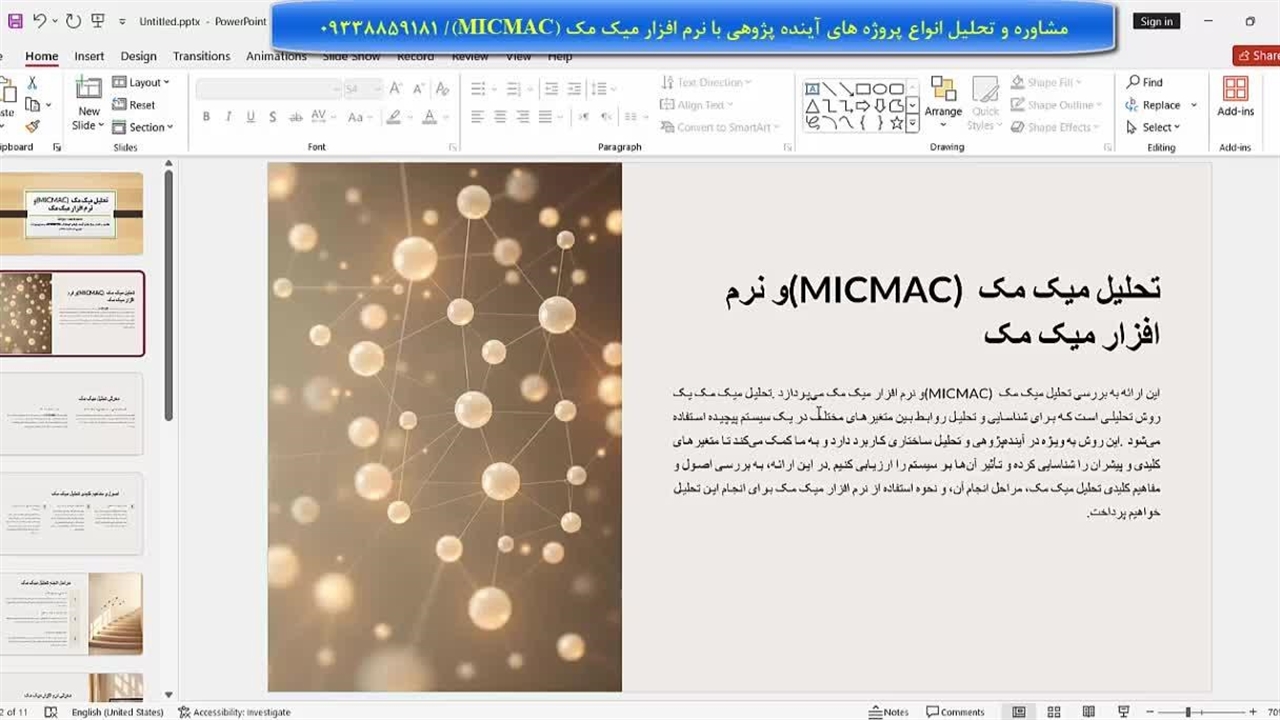Screen dimensions: 1280x720
Task: Toggle Italic formatting
Action: [228, 117]
